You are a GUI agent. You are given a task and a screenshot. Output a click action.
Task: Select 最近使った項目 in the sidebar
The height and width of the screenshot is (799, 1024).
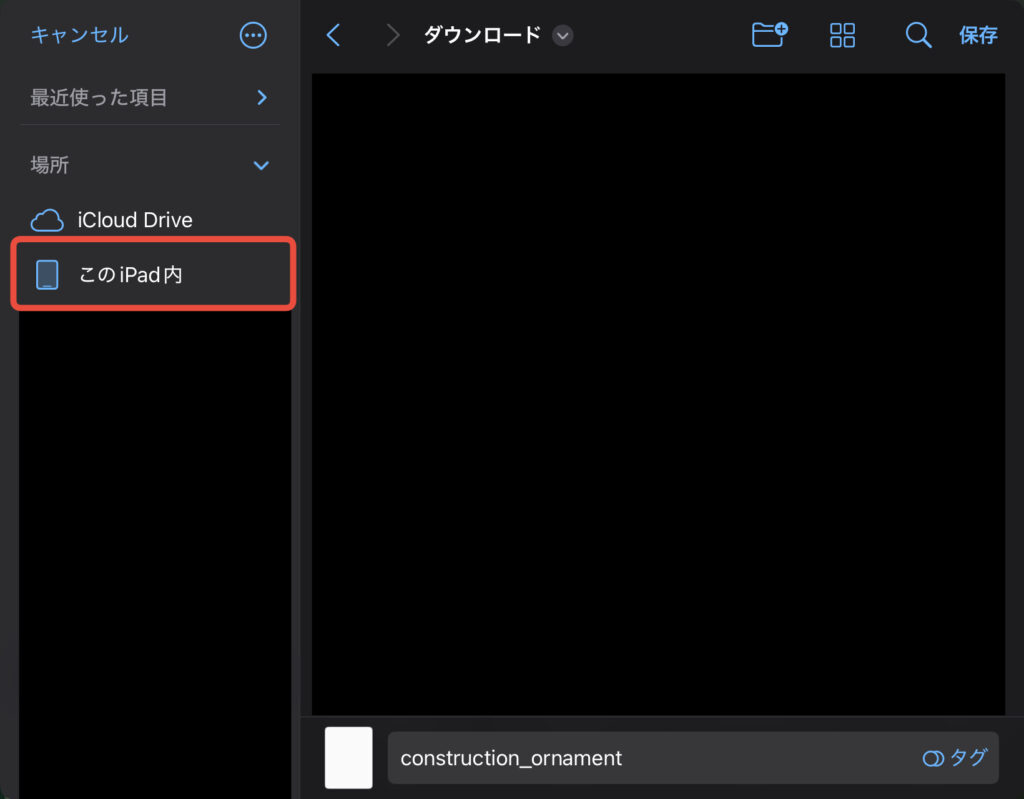(x=99, y=97)
